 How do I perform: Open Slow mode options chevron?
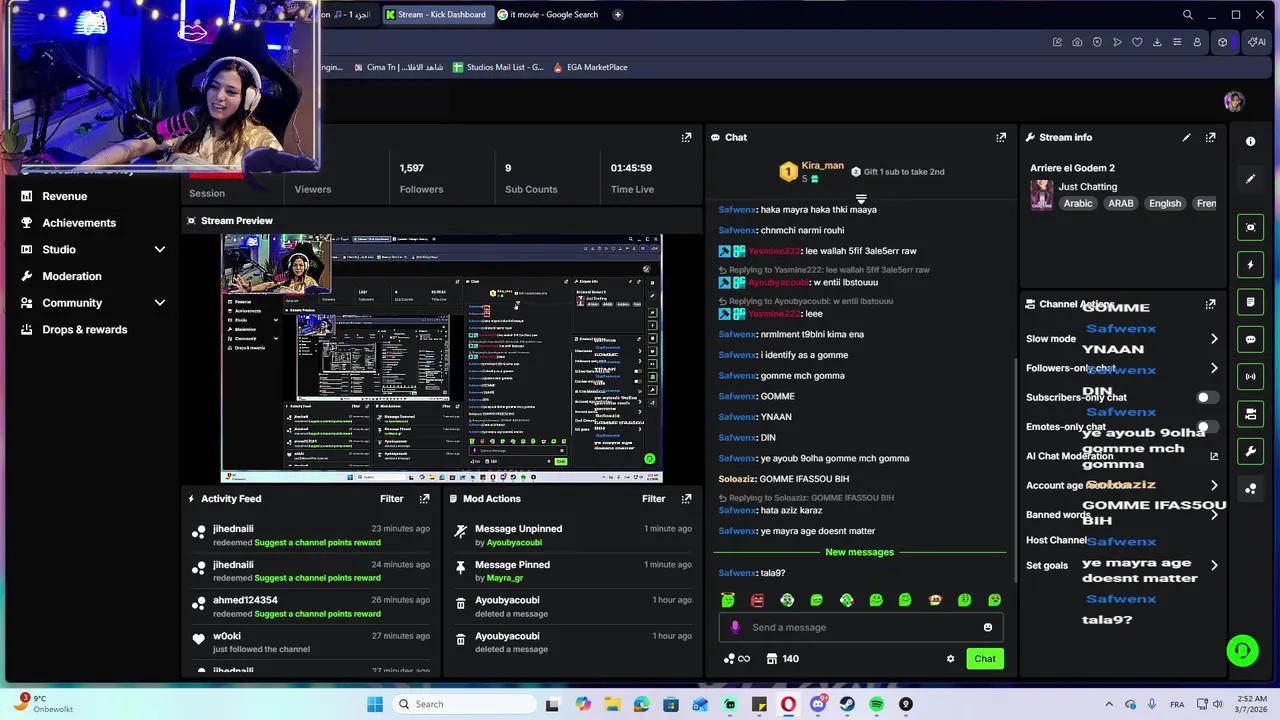[x=1214, y=339]
